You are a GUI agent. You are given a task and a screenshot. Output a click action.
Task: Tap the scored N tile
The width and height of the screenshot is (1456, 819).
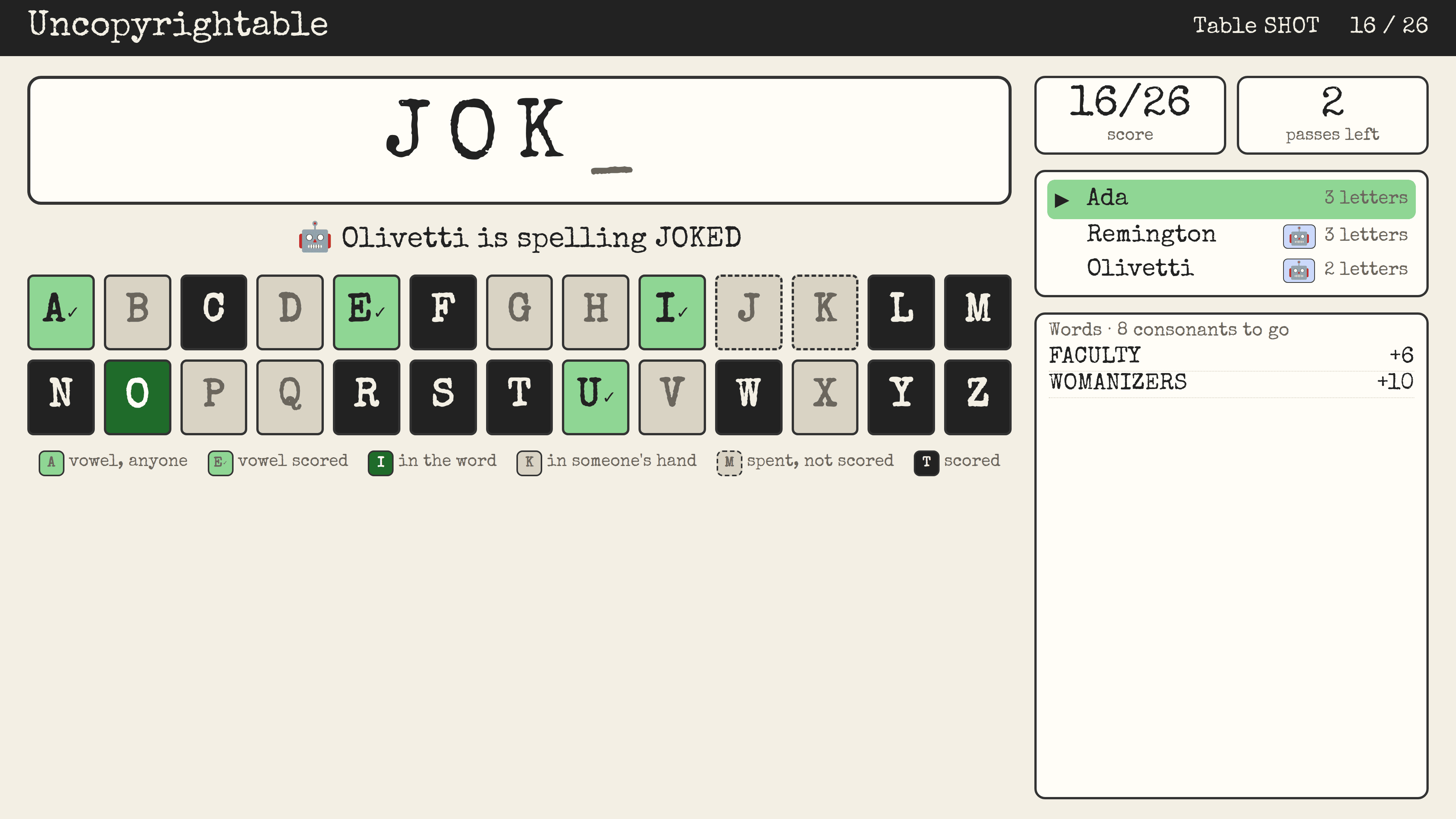[x=61, y=397]
